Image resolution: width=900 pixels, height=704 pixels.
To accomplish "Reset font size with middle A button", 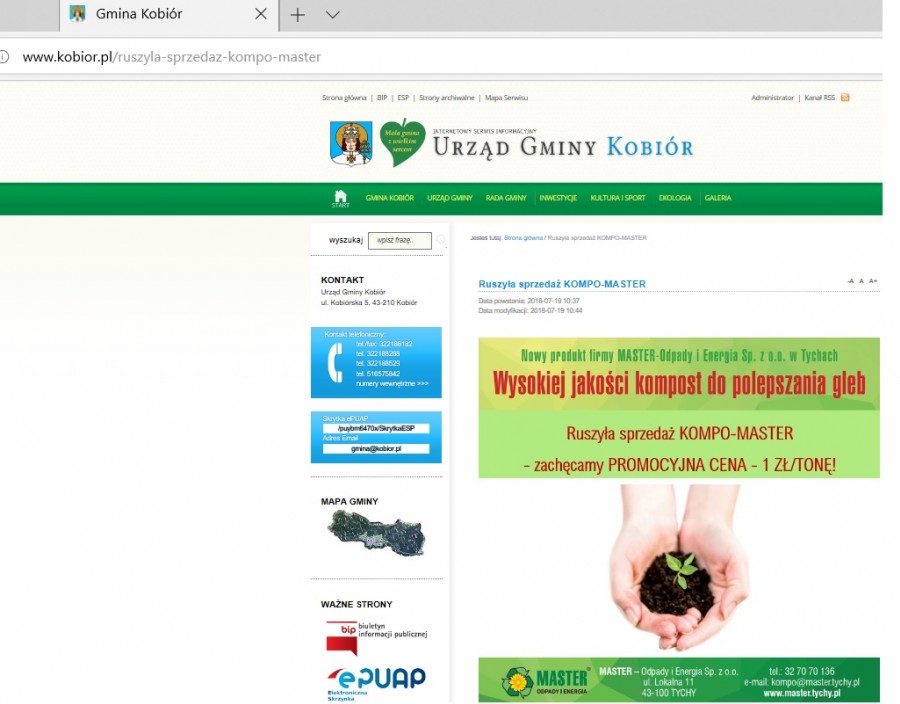I will pyautogui.click(x=861, y=281).
